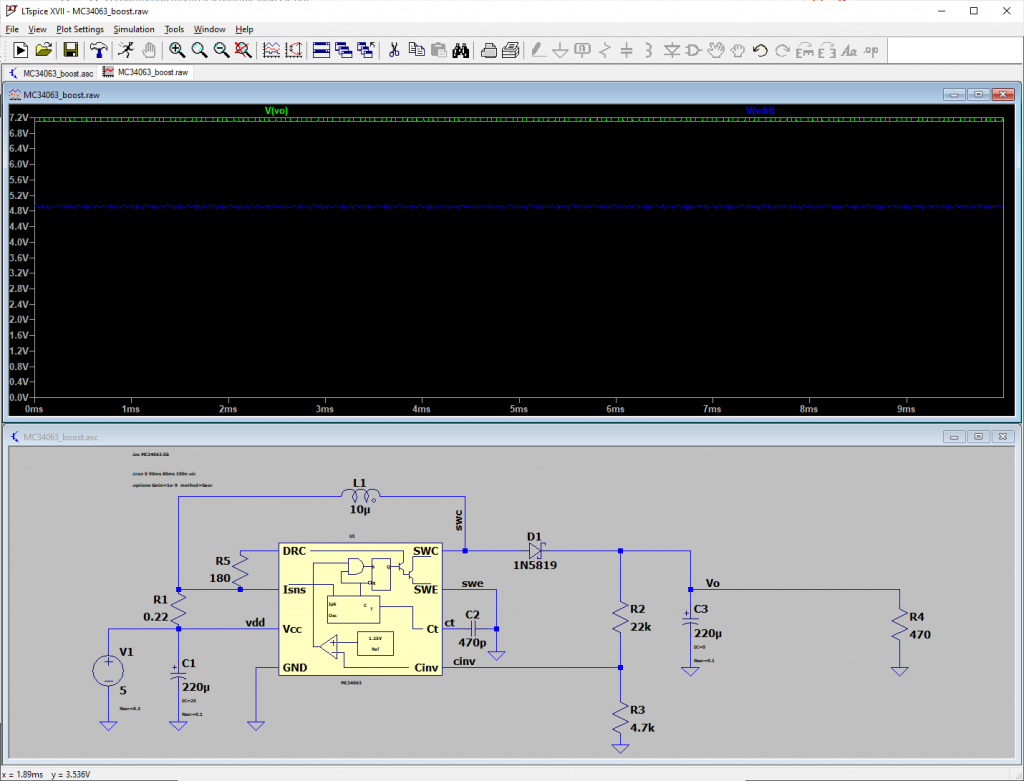Click the Autorange axes icon
This screenshot has width=1024, height=781.
click(x=294, y=50)
